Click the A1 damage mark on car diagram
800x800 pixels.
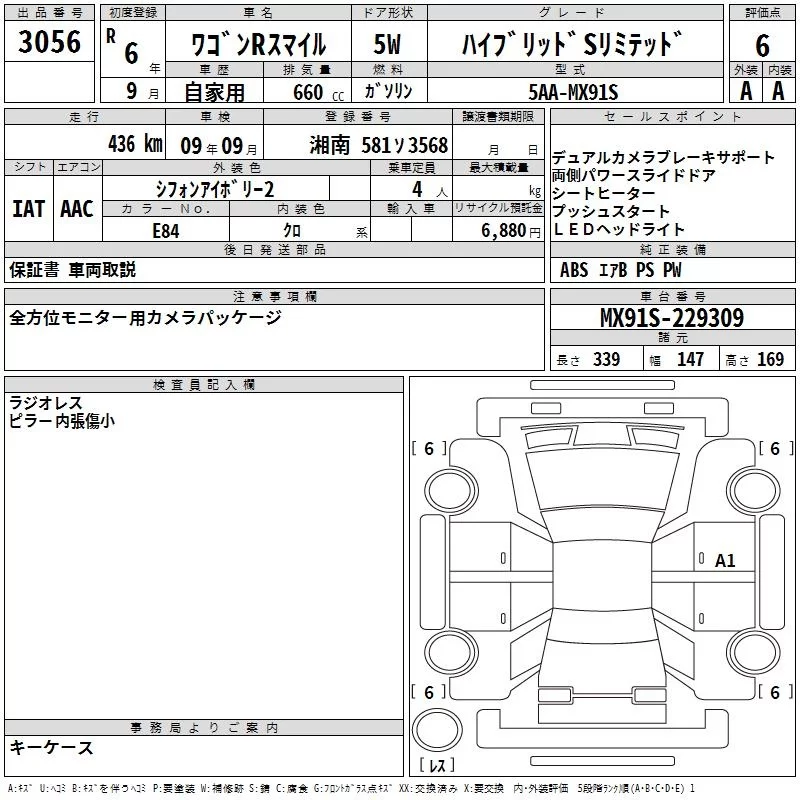tap(725, 561)
